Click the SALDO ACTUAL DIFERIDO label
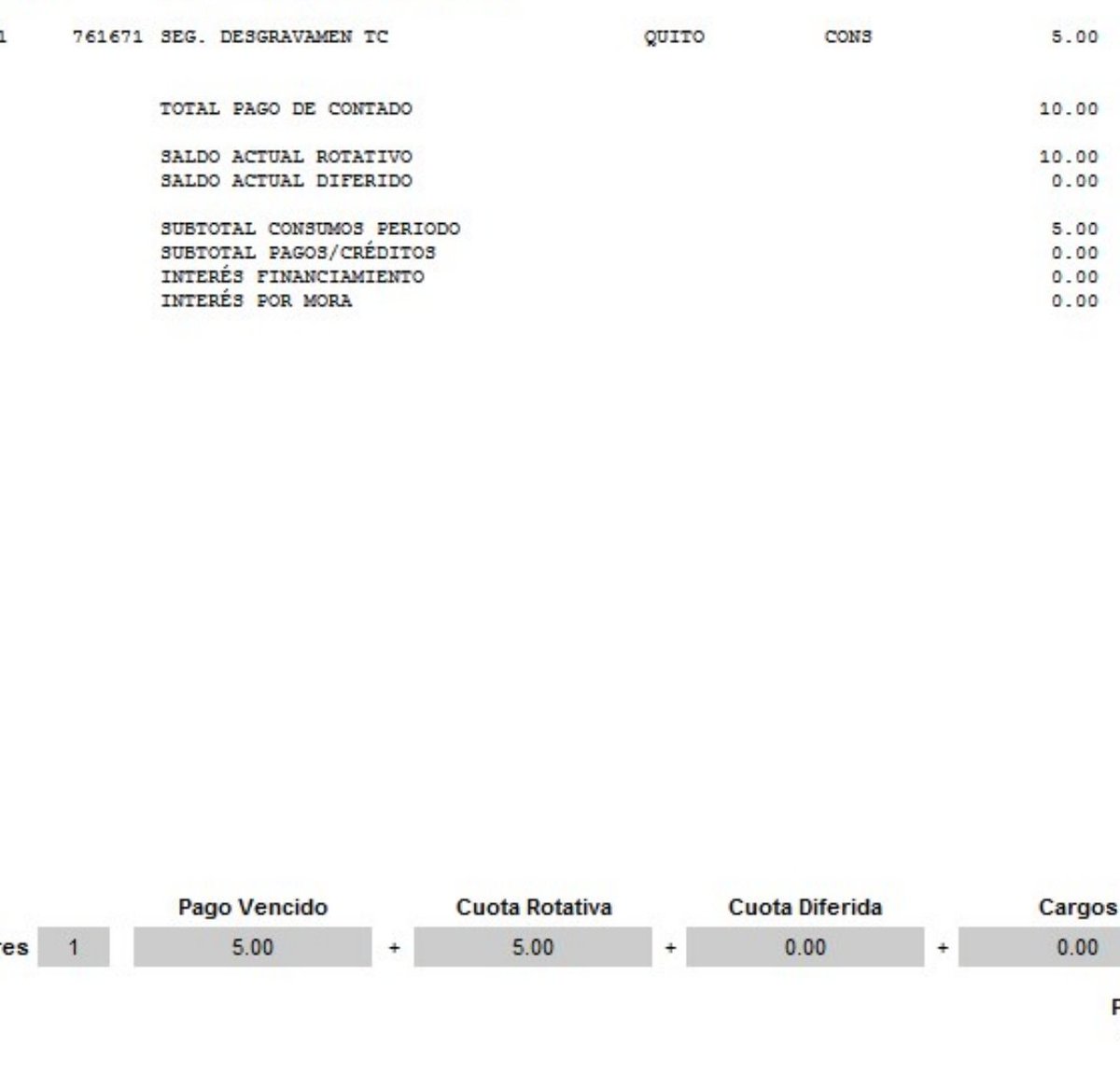The image size is (1120, 1074). 286,181
